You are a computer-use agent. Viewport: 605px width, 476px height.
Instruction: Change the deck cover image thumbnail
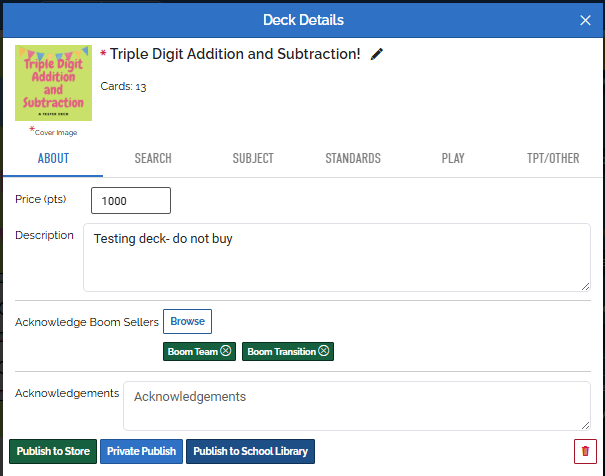(54, 83)
